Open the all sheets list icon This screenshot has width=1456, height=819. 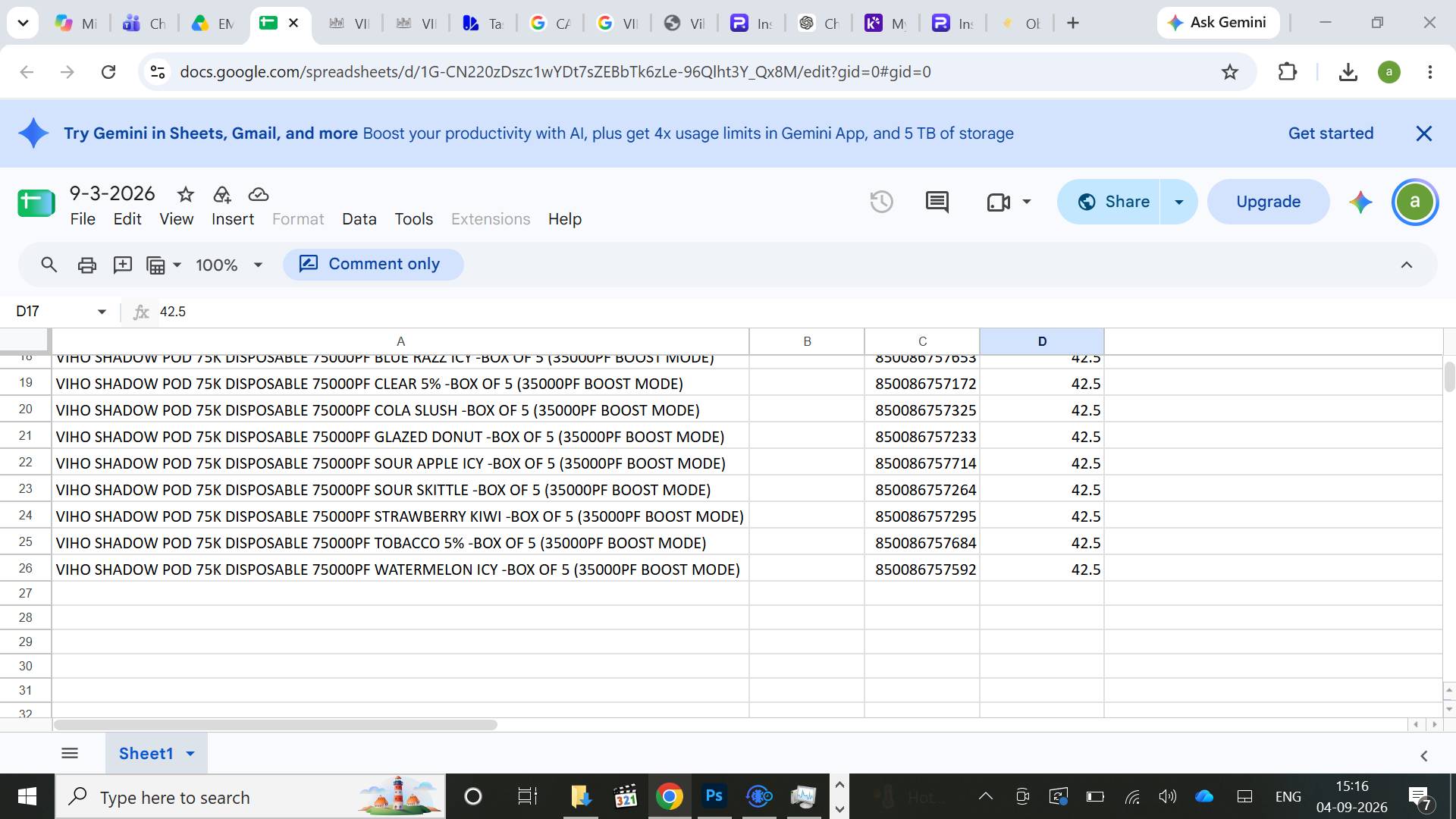(x=70, y=753)
